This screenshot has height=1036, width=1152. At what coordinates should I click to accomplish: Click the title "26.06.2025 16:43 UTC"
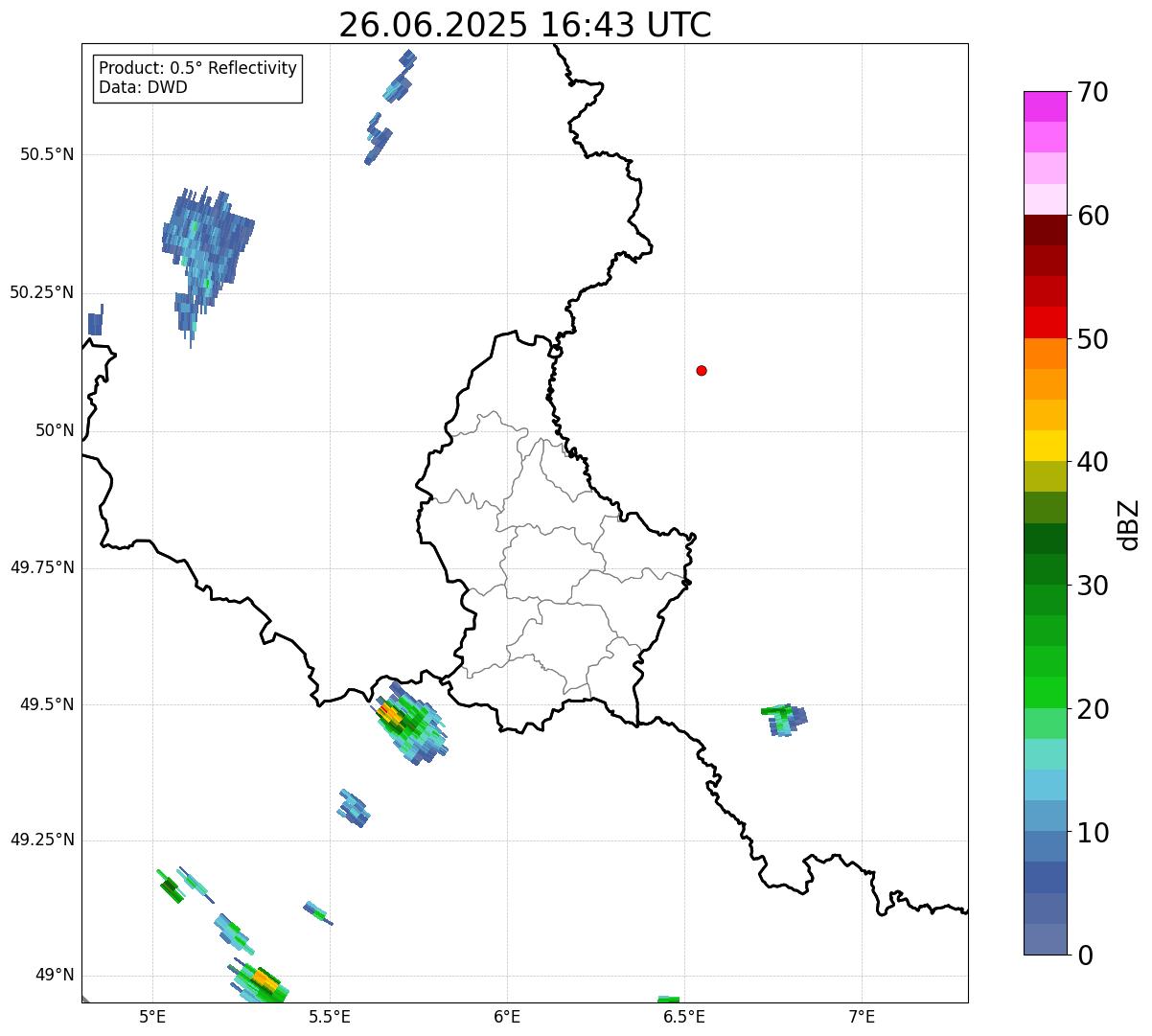(525, 25)
